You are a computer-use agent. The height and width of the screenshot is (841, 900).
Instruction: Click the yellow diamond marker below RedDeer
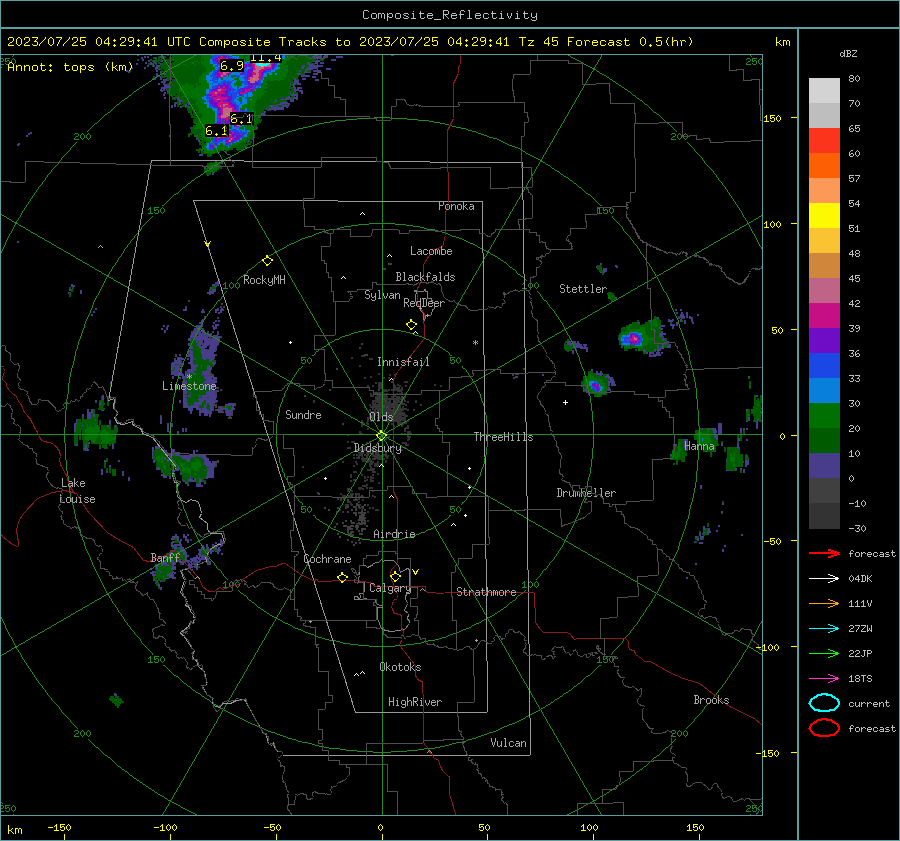(412, 325)
